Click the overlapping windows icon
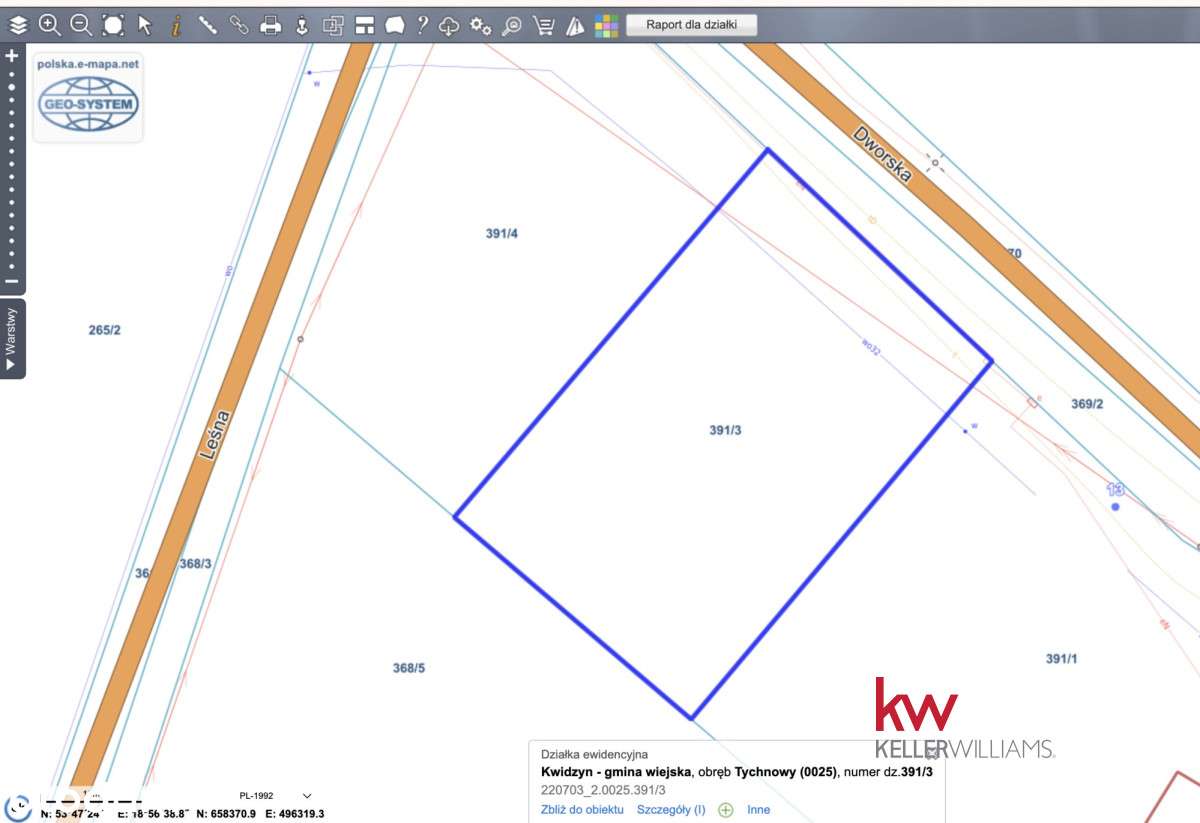The image size is (1200, 823). pyautogui.click(x=333, y=26)
